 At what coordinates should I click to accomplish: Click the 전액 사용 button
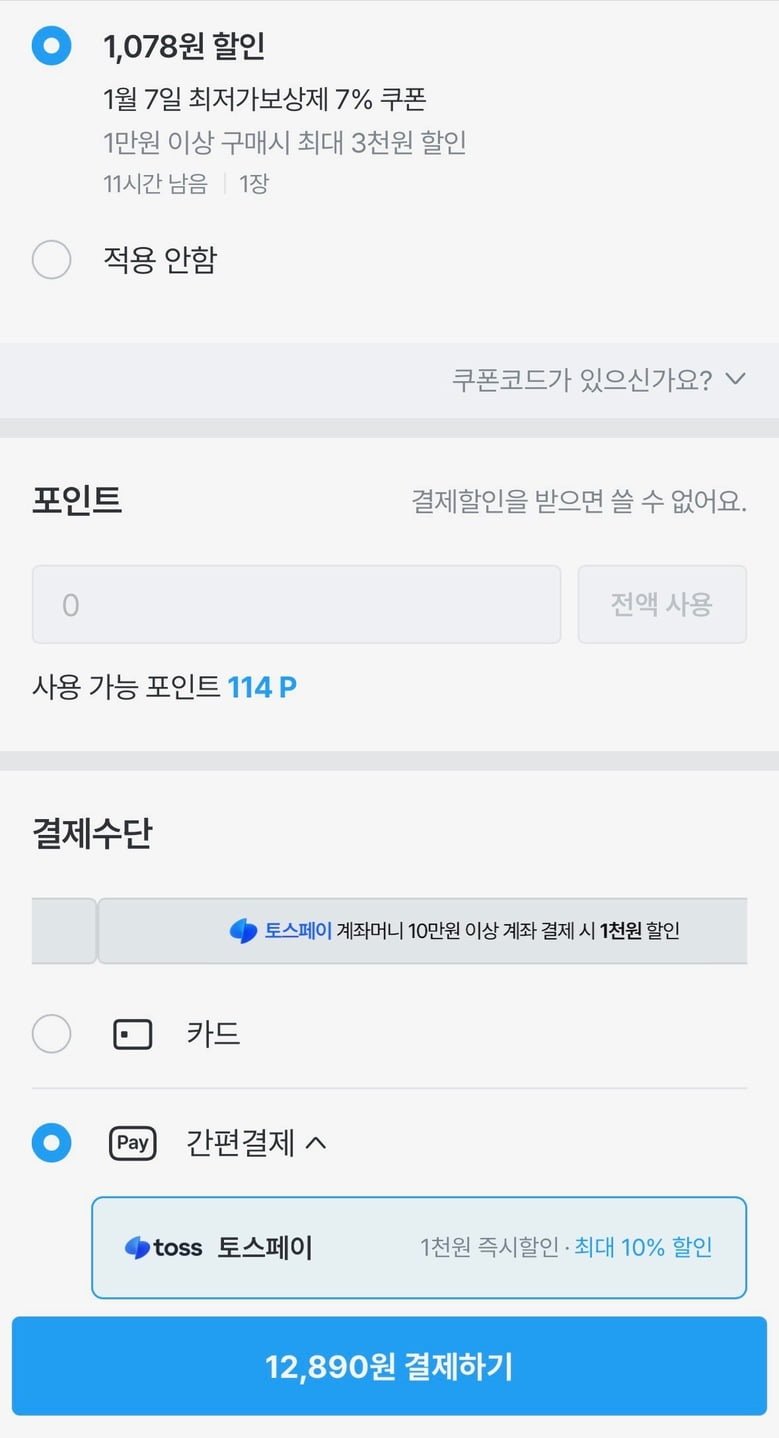click(662, 604)
